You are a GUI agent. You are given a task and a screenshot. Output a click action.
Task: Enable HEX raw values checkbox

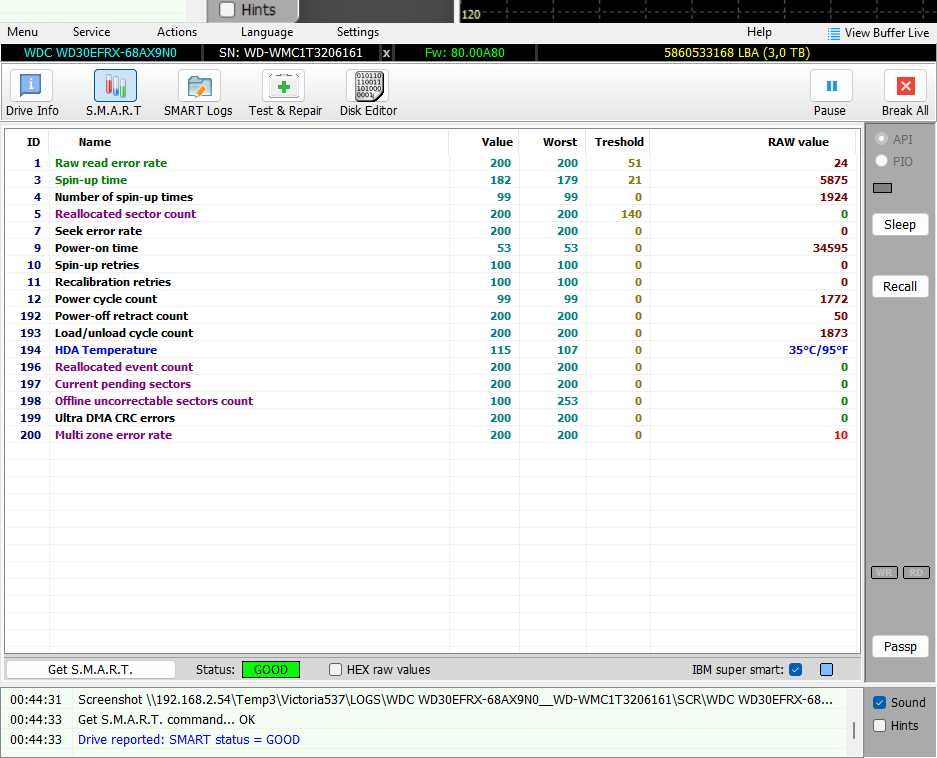(x=335, y=670)
